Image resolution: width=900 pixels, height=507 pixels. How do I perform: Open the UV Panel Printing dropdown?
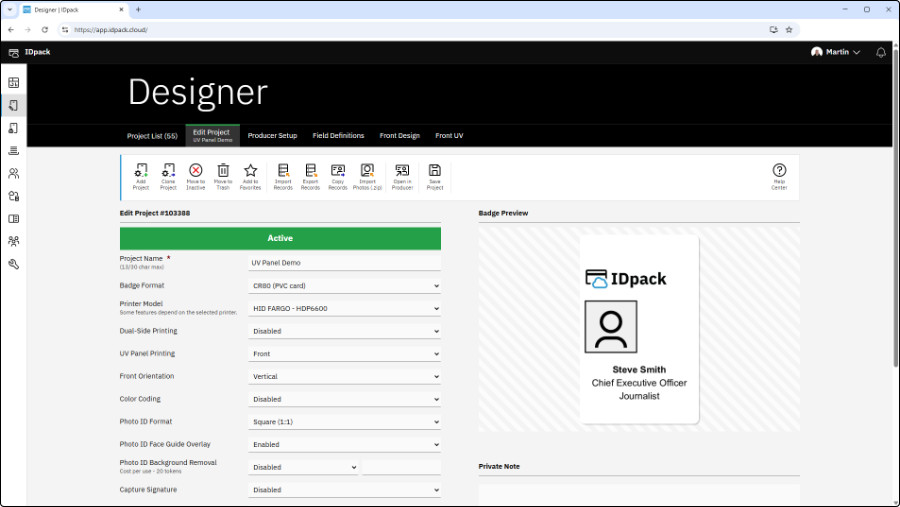[344, 354]
